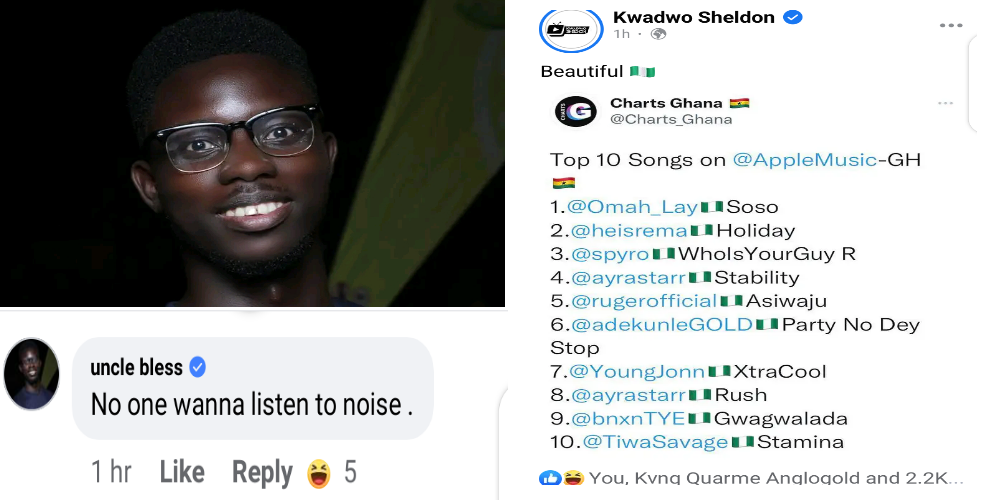The image size is (1000, 500).
Task: View the list of people who reacted
Action: (775, 478)
